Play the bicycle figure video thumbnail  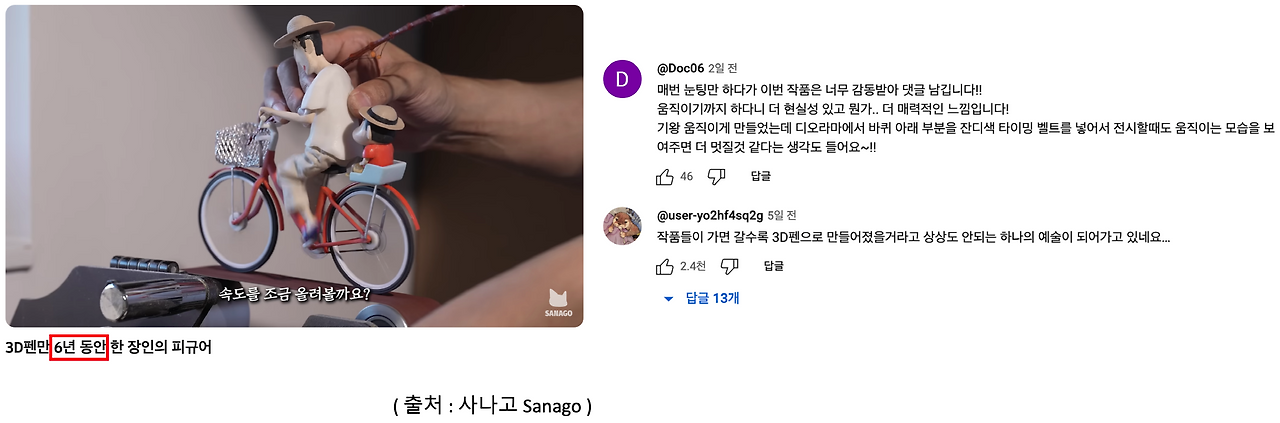(294, 166)
